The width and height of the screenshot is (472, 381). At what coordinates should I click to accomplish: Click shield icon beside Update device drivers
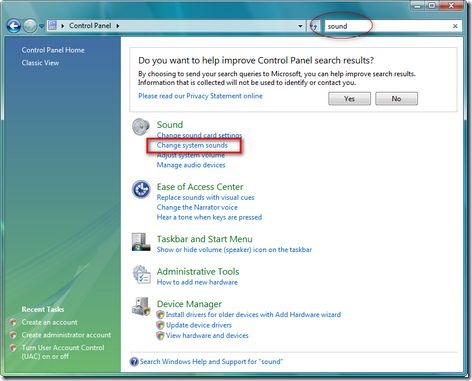[x=160, y=325]
